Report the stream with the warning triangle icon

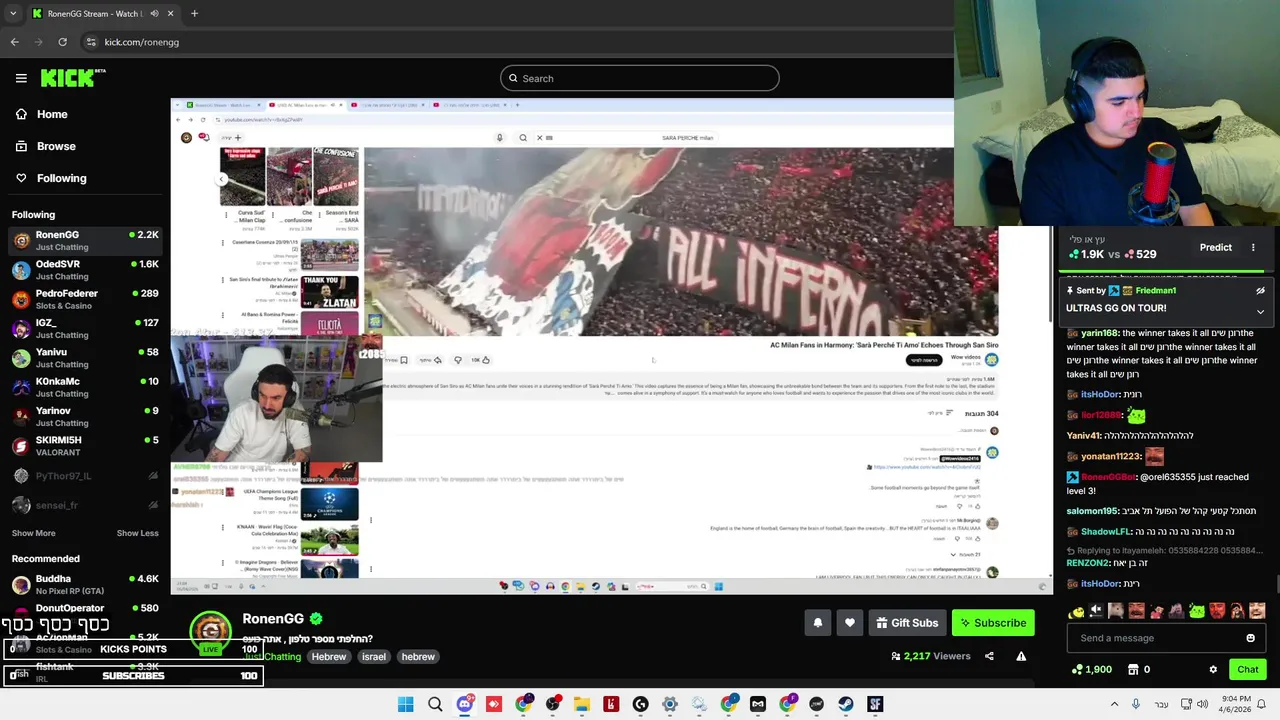coord(1021,656)
